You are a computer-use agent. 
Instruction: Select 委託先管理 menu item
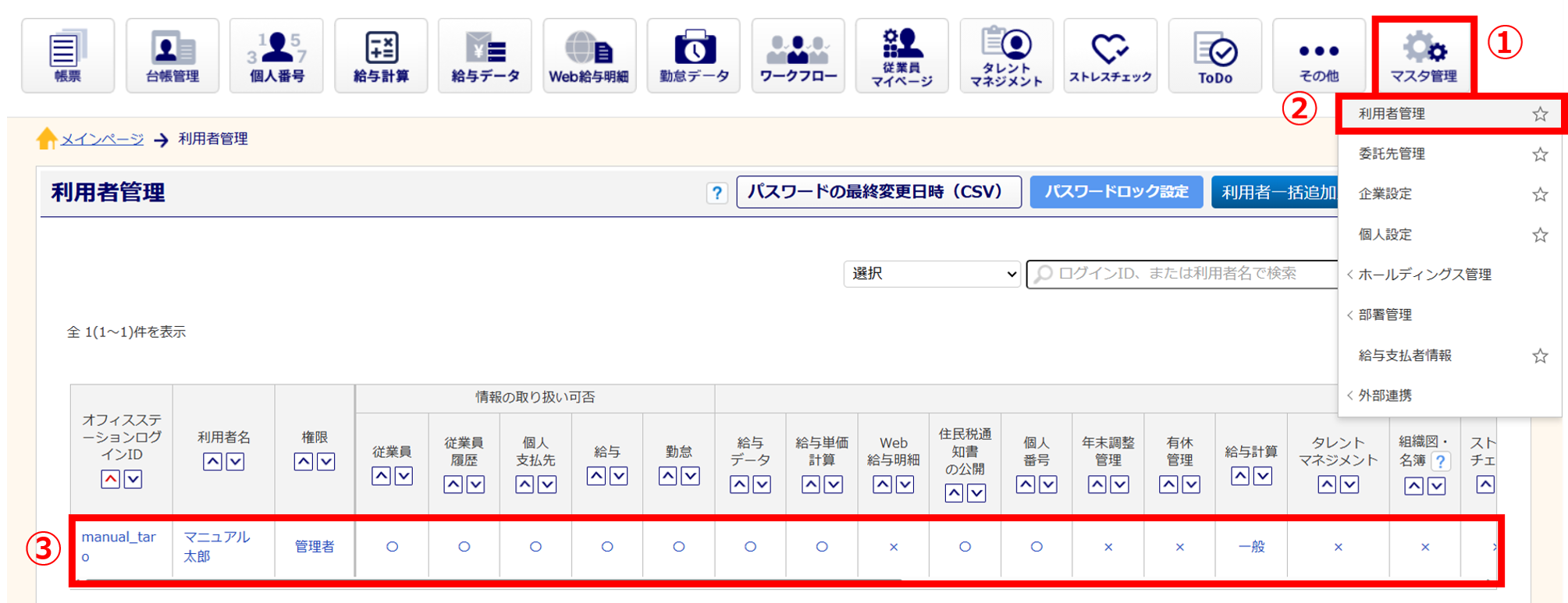(1392, 154)
